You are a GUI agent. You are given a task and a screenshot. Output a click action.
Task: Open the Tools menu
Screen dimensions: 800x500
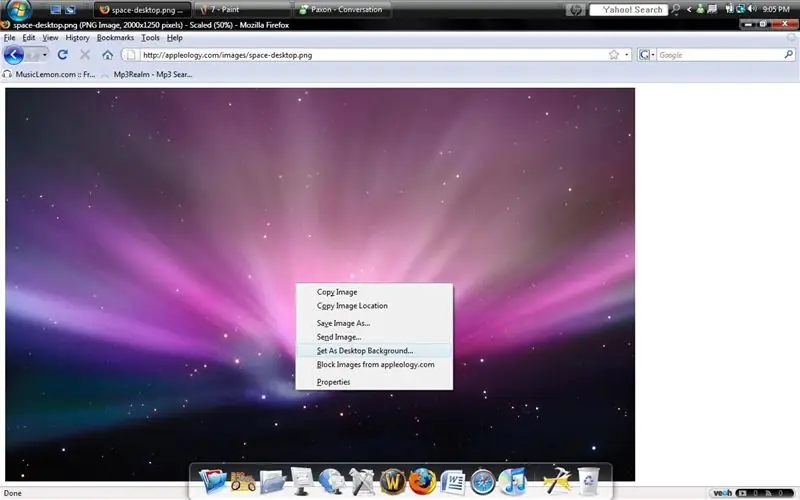point(151,38)
